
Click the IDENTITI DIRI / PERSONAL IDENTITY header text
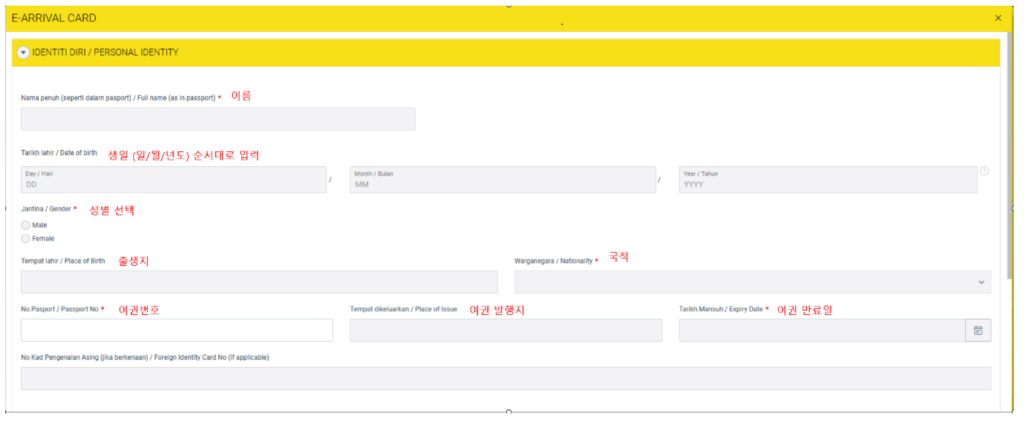click(x=105, y=52)
